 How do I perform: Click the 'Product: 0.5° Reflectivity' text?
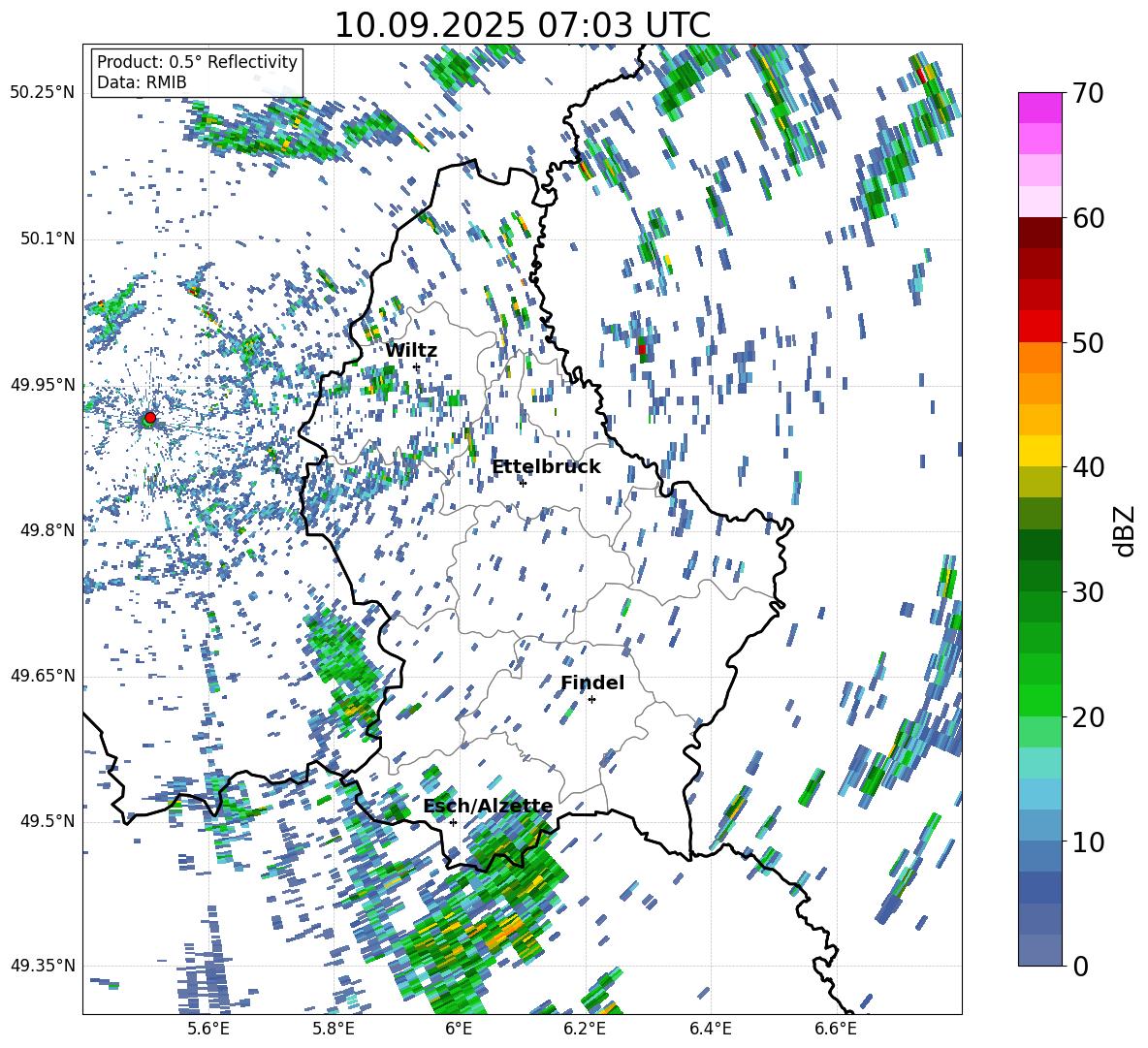tap(197, 61)
